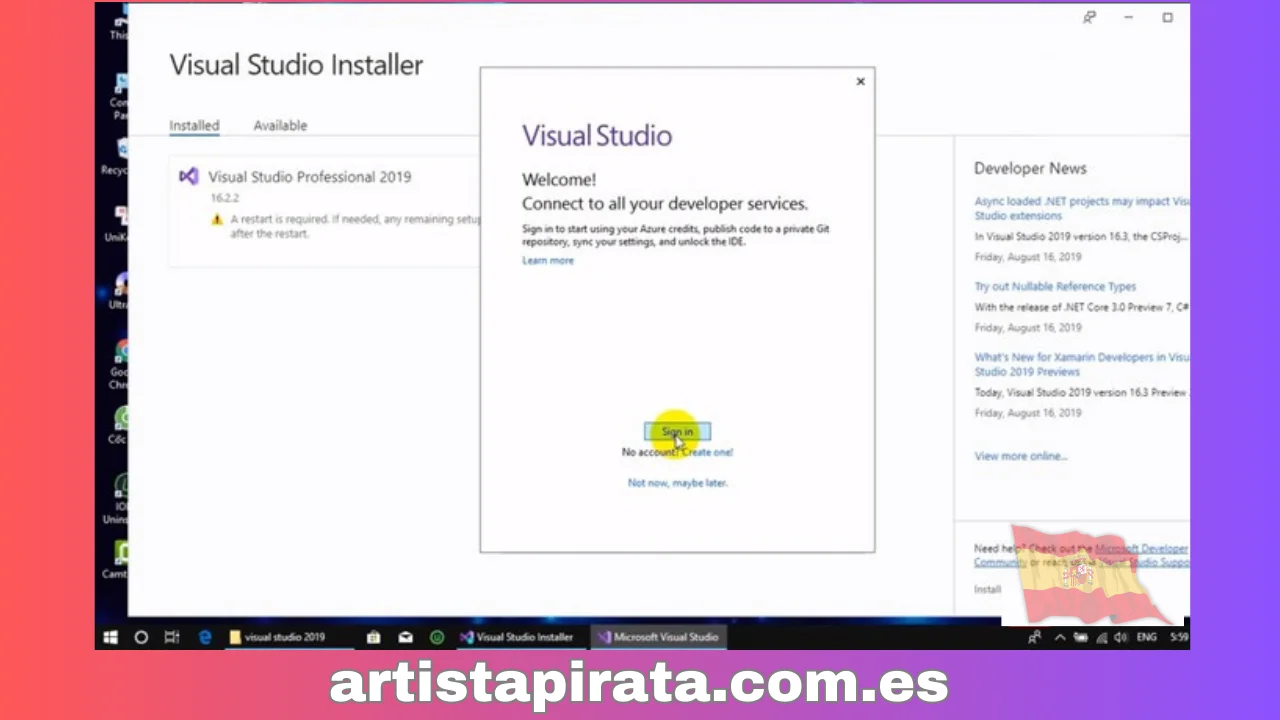Click the pin icon in the installer title bar
Viewport: 1280px width, 720px height.
point(1089,18)
